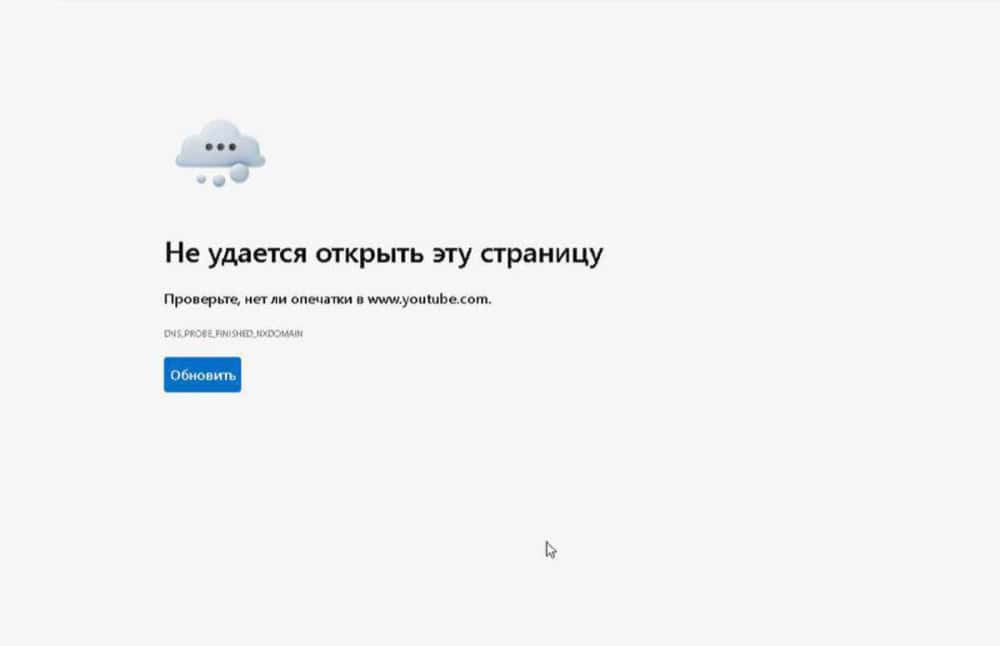Click the small bubble below the cloud
1000x646 pixels.
(201, 180)
